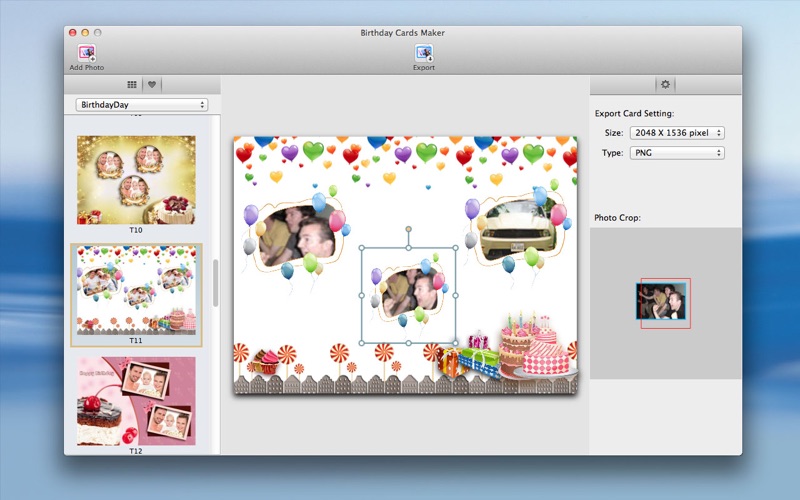800x500 pixels.
Task: Click the T11 template label
Action: click(x=136, y=340)
